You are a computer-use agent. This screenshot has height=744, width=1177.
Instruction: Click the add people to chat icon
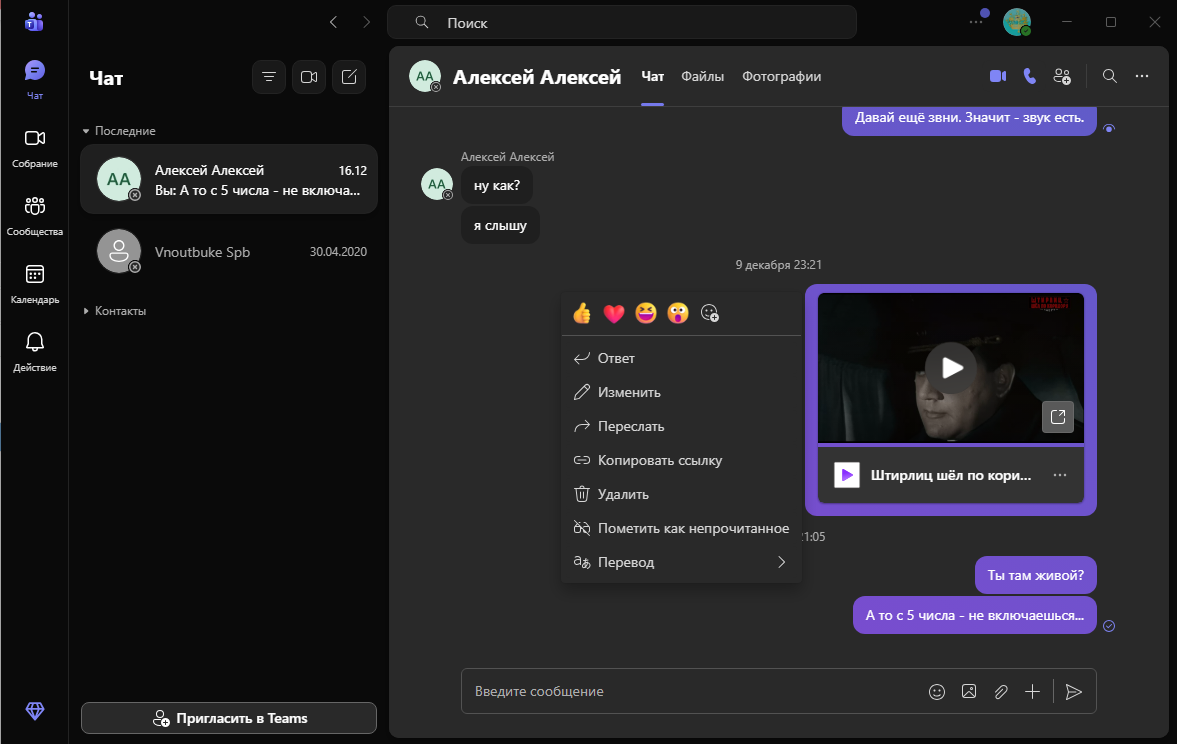click(1062, 76)
